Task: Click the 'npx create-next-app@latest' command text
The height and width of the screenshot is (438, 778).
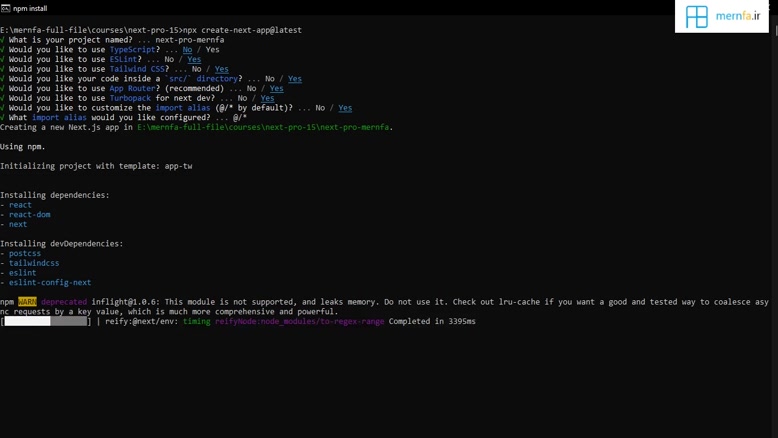Action: [x=242, y=30]
